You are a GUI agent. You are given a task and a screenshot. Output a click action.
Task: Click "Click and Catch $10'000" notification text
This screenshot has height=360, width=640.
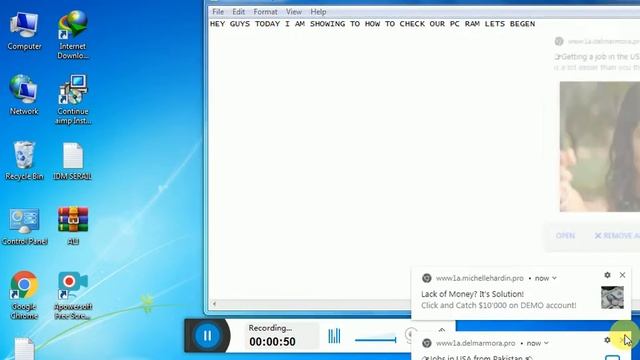click(x=499, y=305)
